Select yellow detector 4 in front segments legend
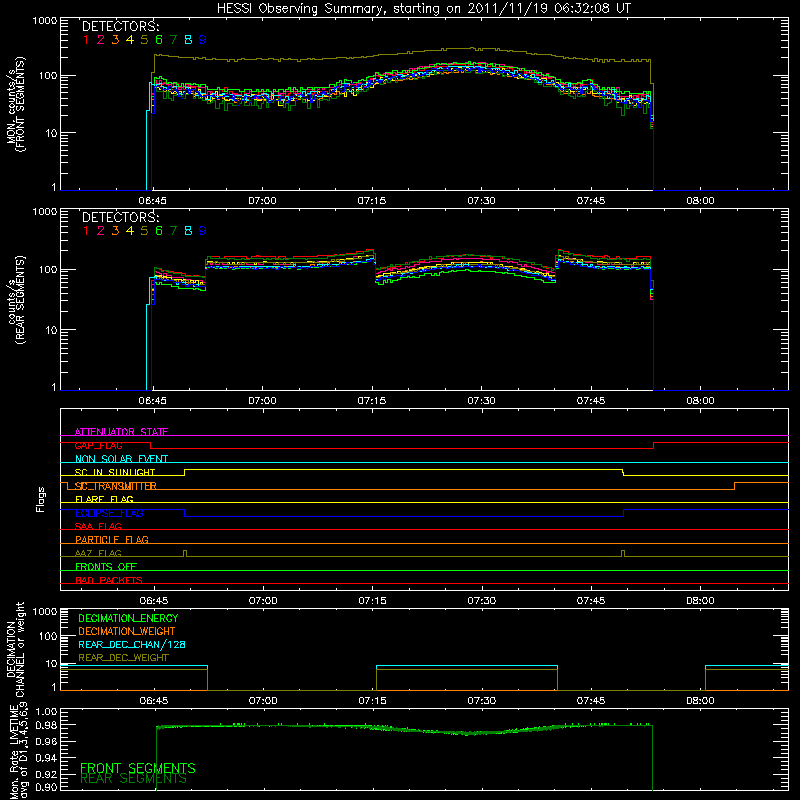 pos(130,40)
